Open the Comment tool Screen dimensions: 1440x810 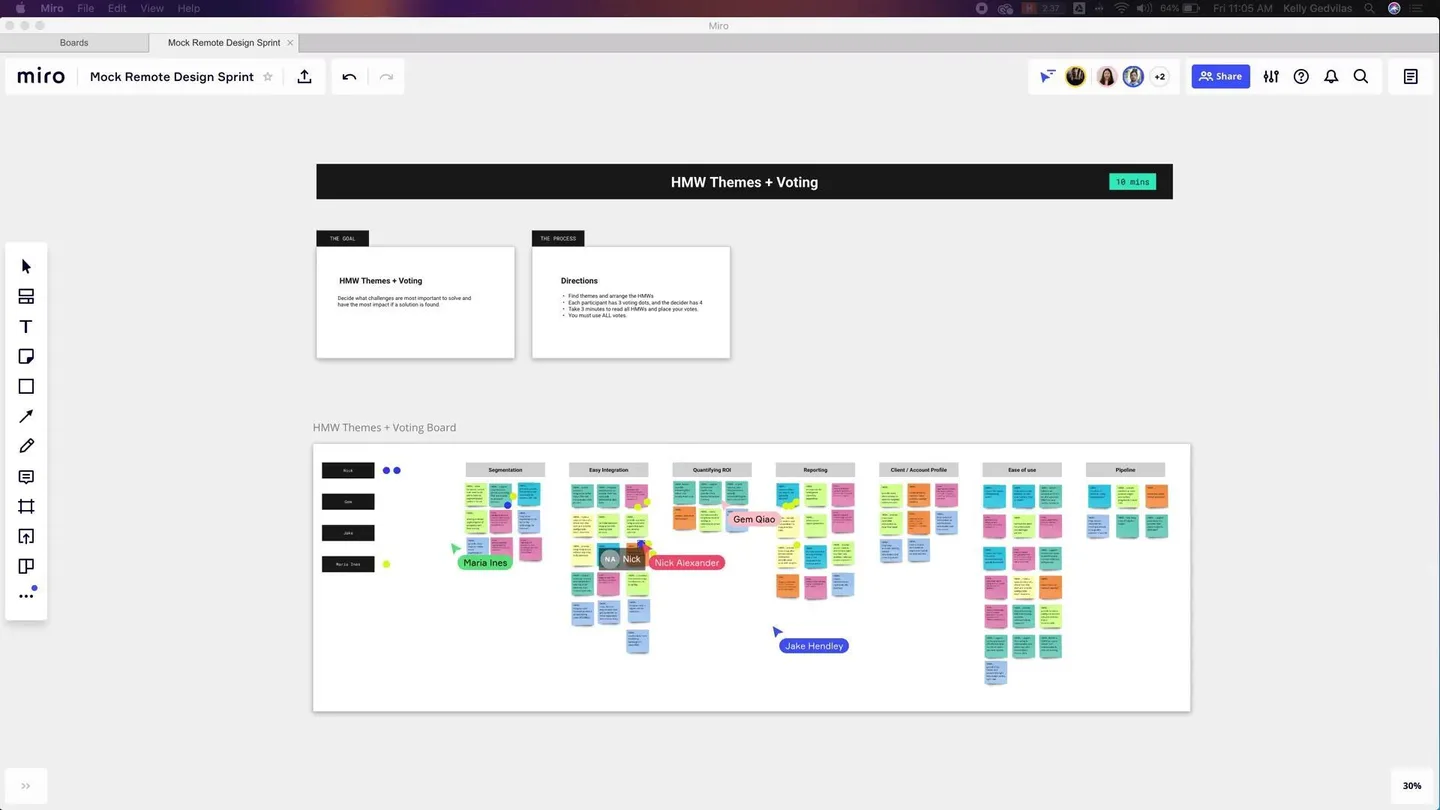point(26,476)
